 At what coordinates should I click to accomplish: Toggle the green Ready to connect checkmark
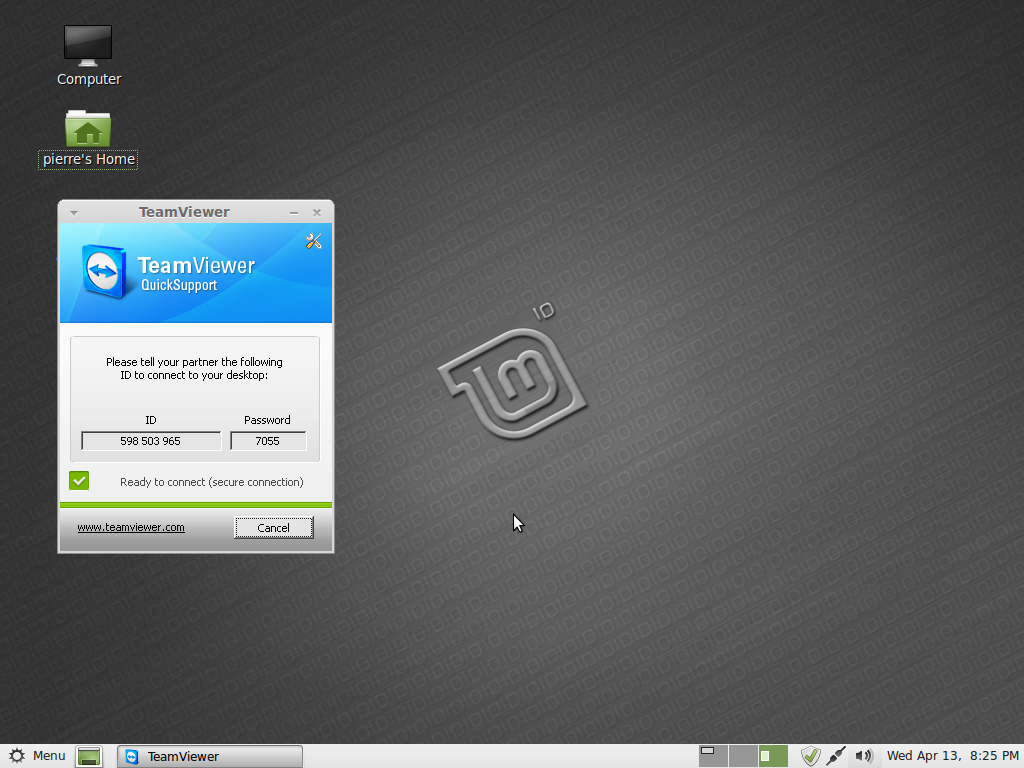click(x=79, y=480)
